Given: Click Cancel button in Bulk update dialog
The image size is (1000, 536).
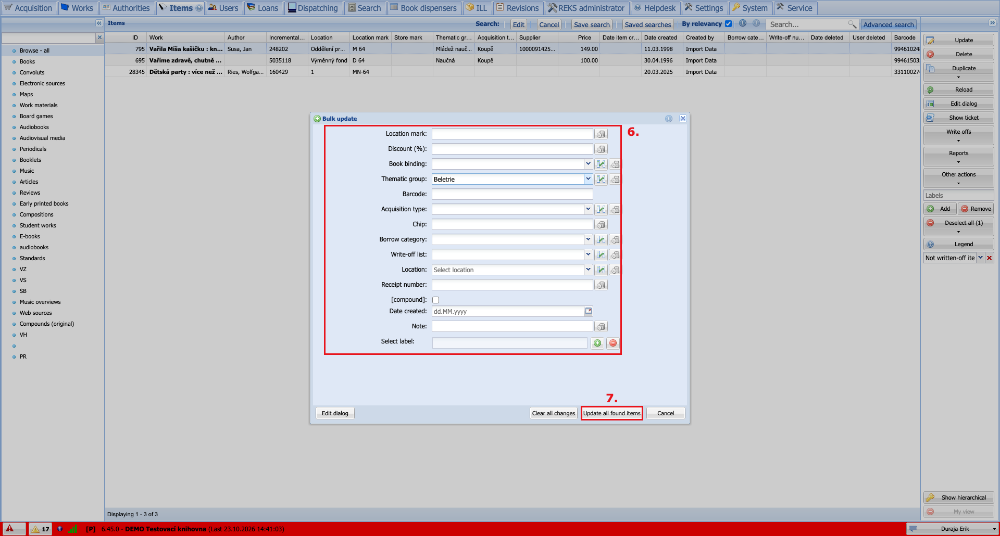Looking at the screenshot, I should click(x=665, y=413).
